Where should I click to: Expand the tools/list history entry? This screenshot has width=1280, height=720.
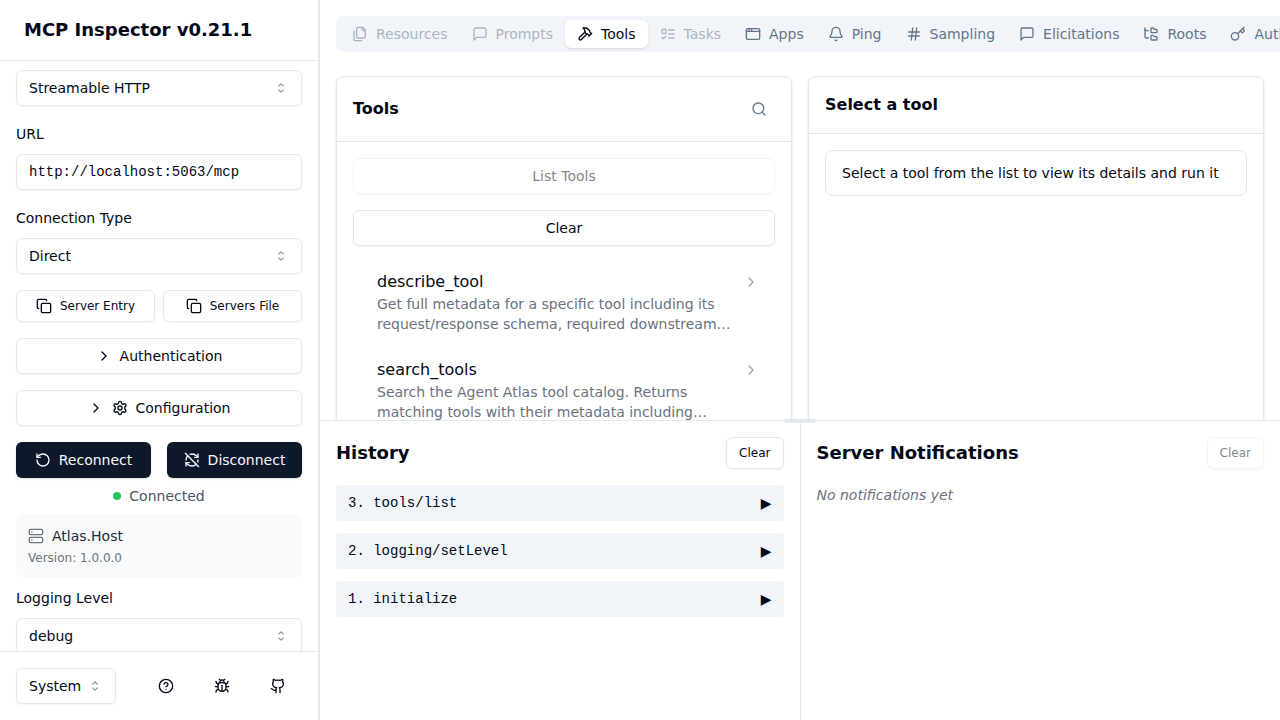(559, 502)
